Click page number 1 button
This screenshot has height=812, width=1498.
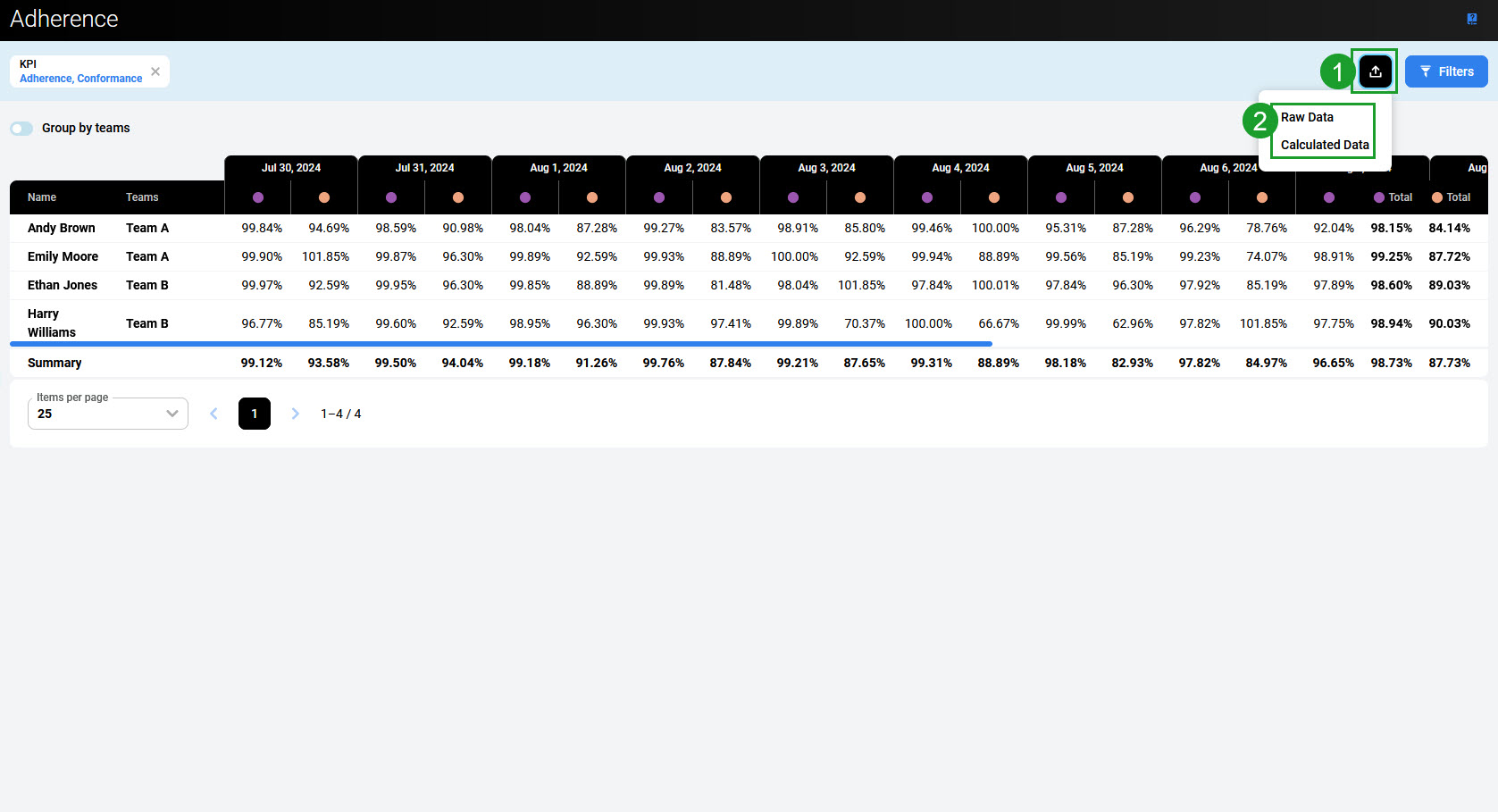point(255,414)
